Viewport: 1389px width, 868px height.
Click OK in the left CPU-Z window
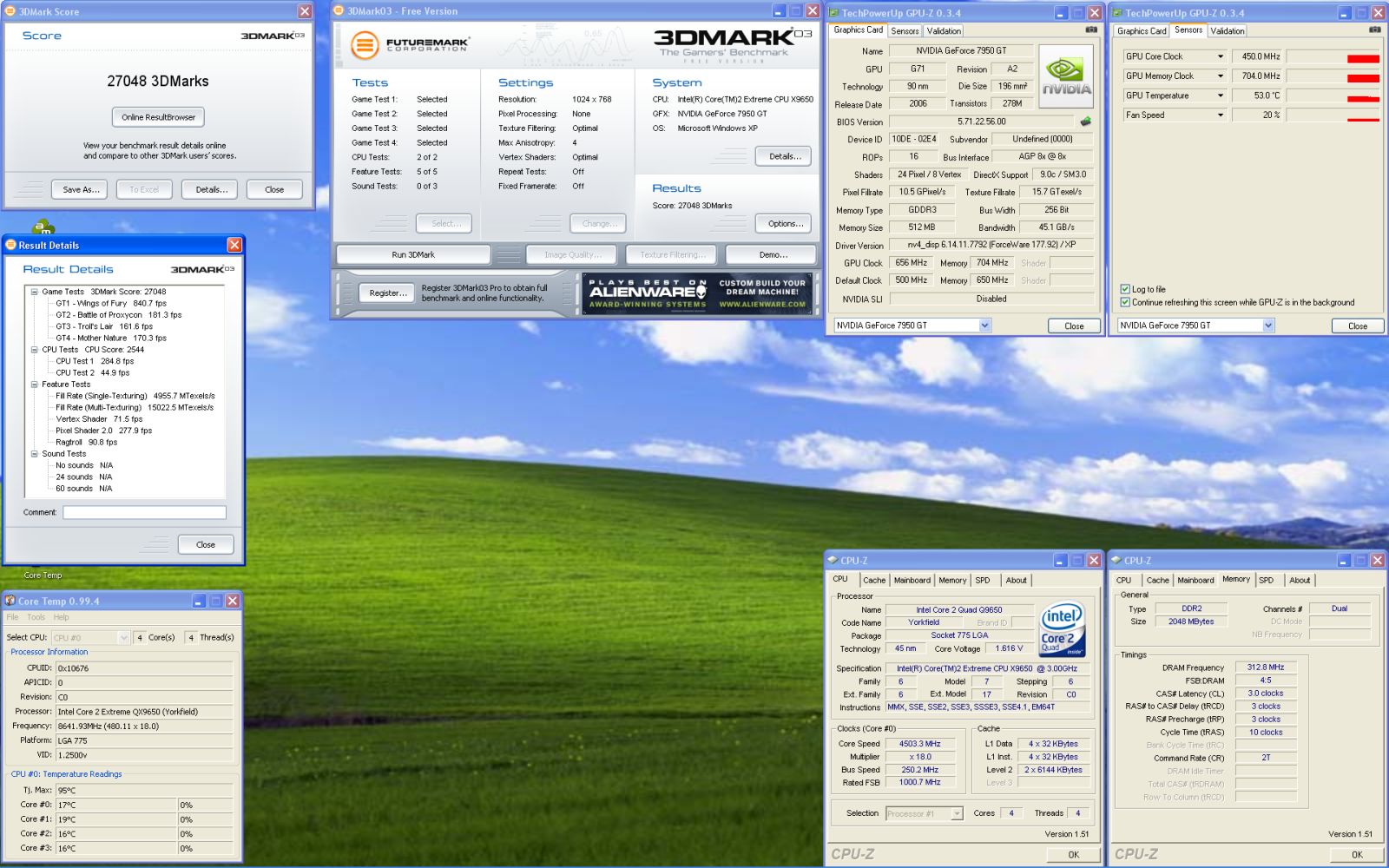point(1073,854)
